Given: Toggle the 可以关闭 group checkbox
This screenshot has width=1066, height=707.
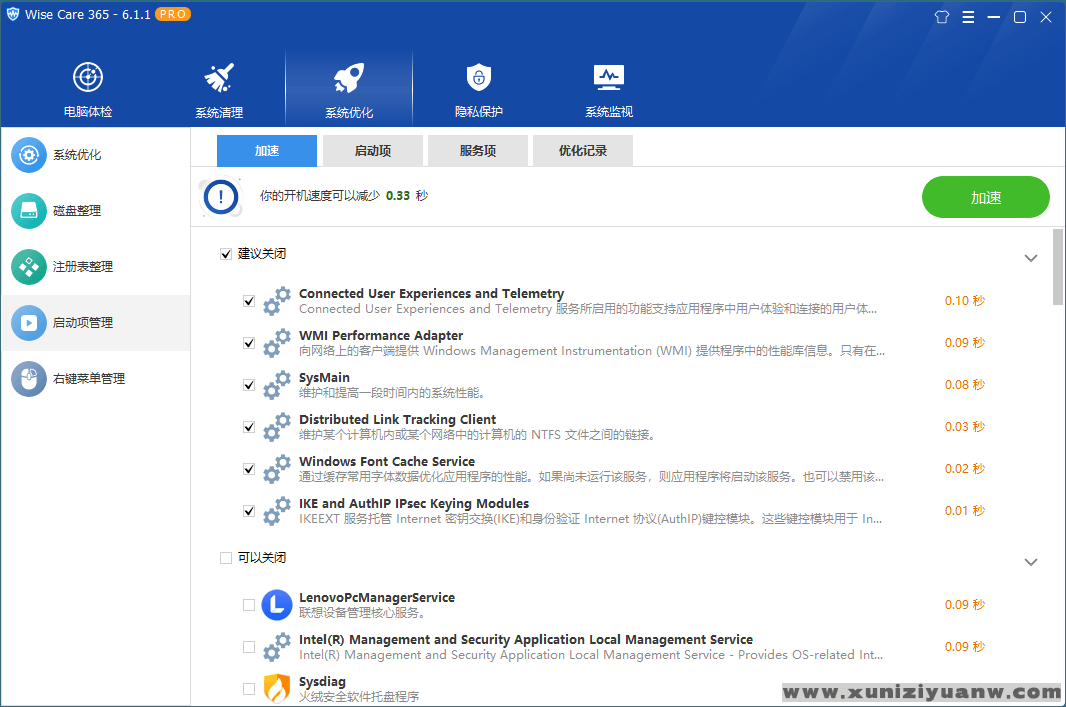Looking at the screenshot, I should coord(226,558).
